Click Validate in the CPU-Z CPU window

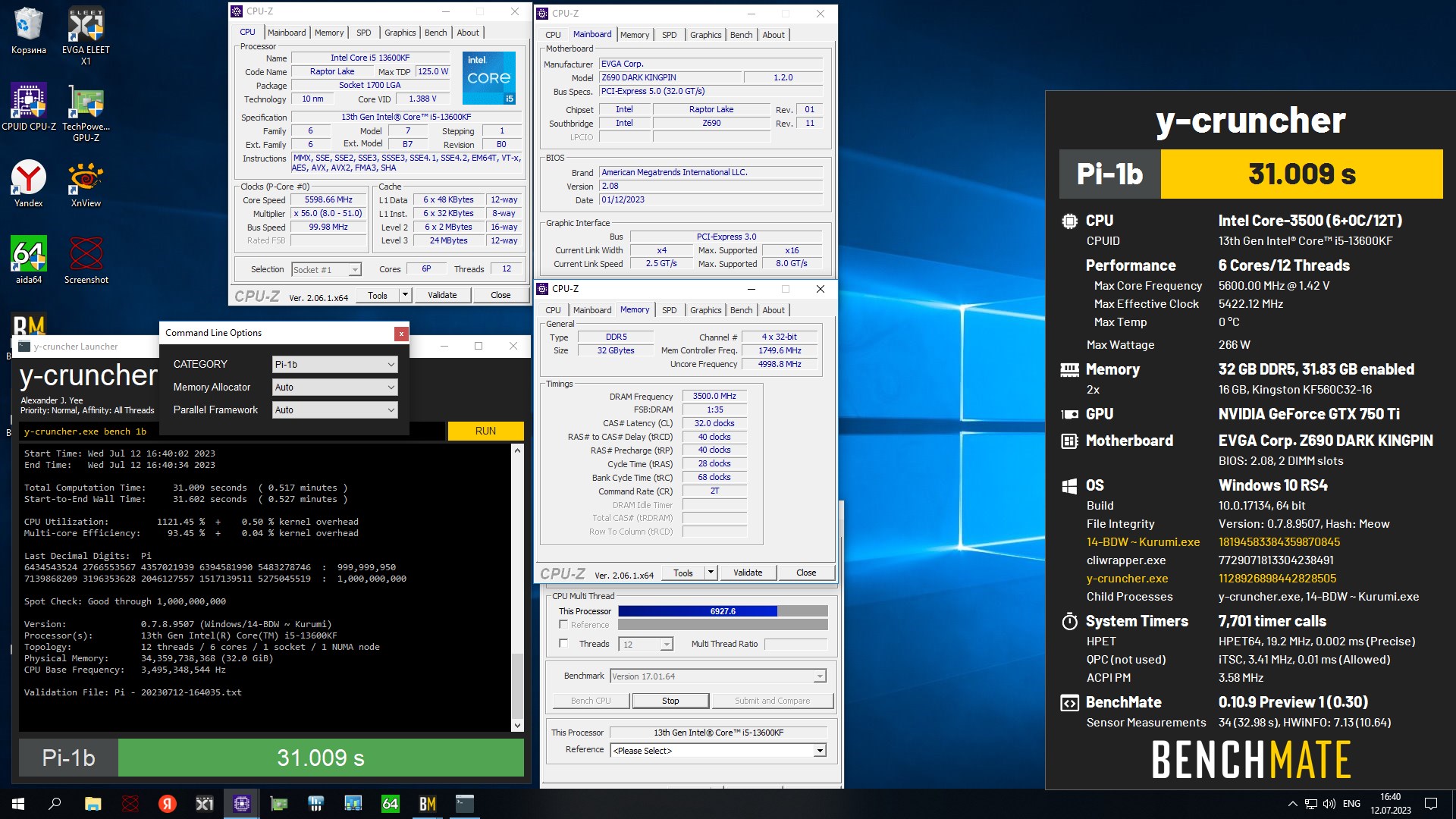point(442,295)
